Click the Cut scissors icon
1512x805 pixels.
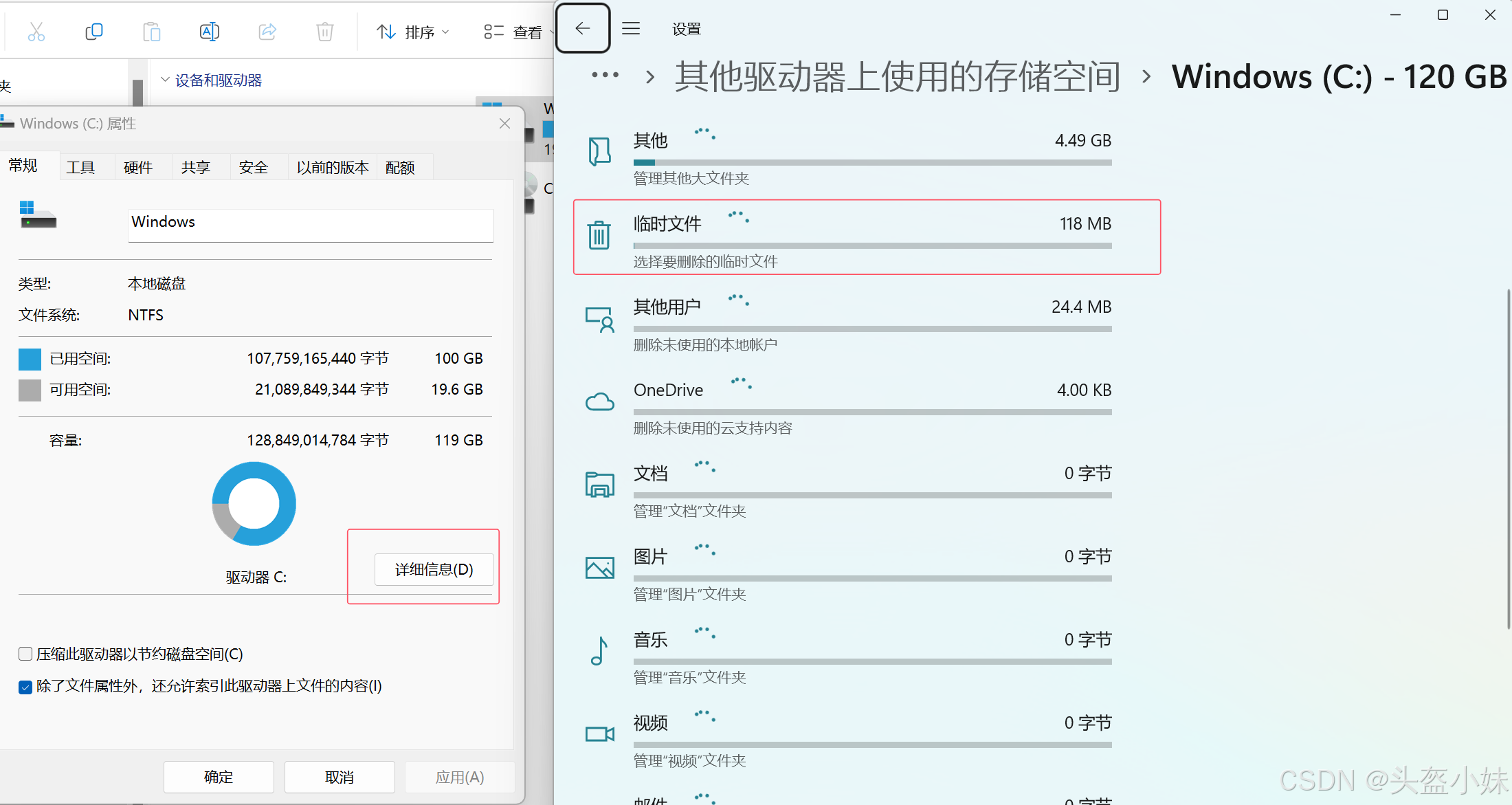36,32
